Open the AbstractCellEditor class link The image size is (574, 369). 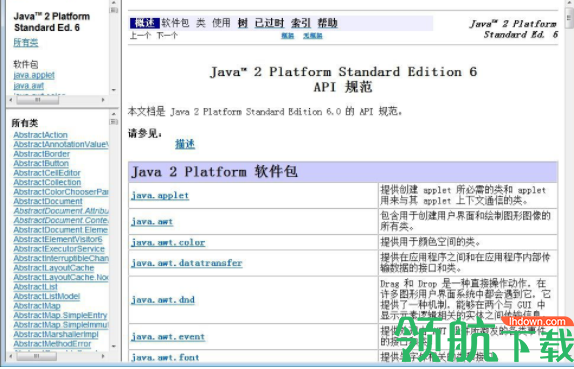(47, 173)
